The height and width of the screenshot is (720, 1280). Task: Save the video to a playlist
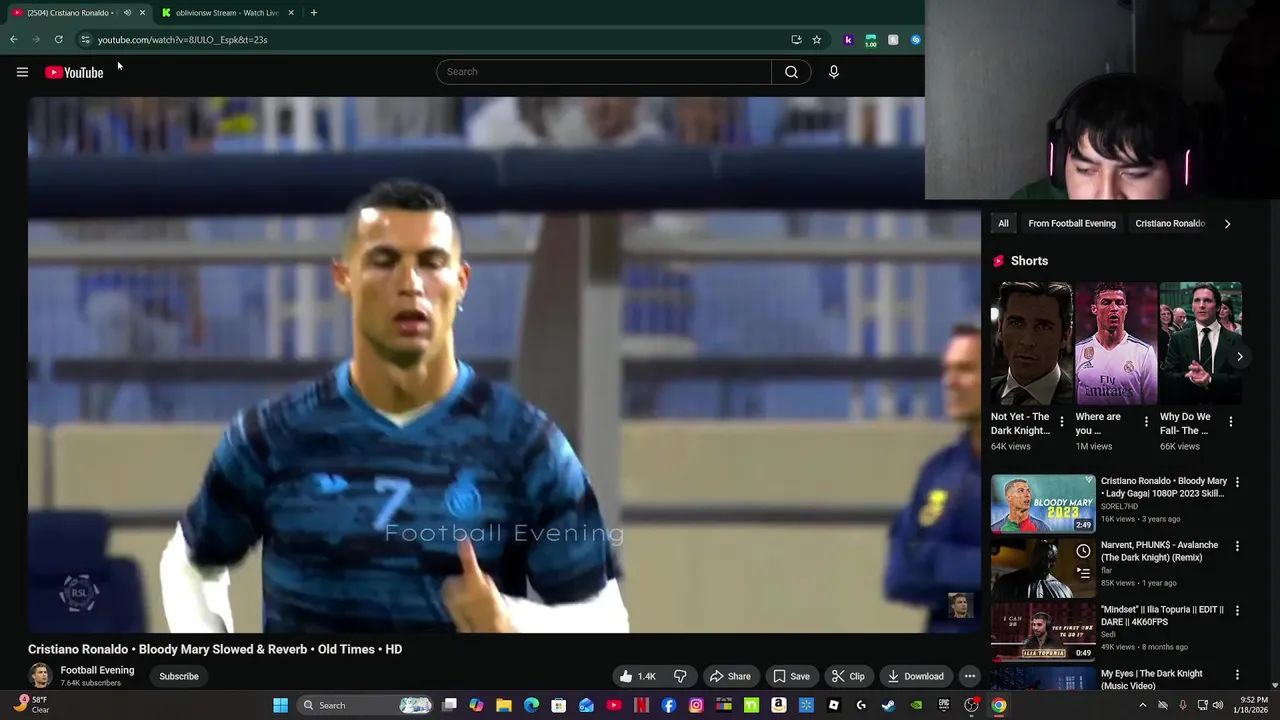(x=791, y=676)
